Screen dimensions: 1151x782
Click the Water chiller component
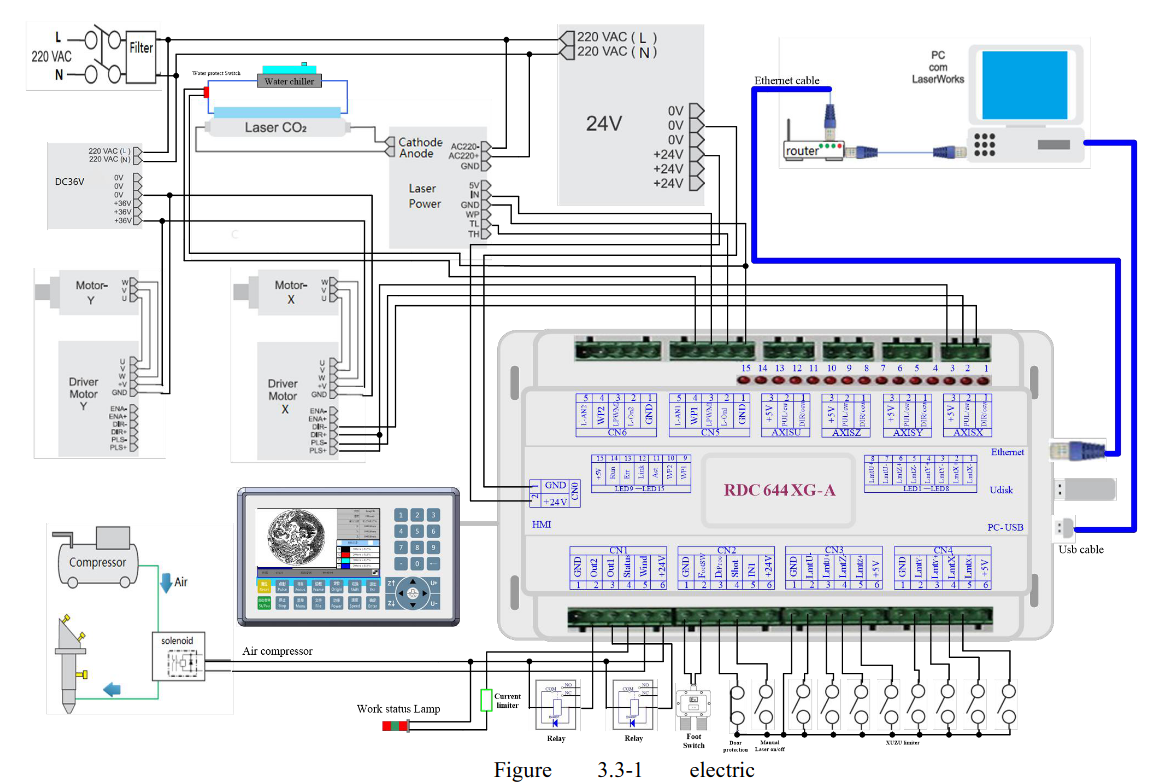click(289, 80)
